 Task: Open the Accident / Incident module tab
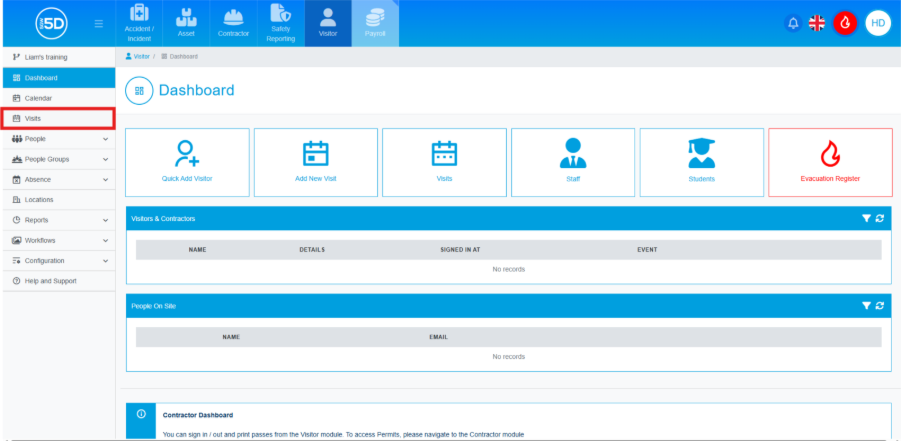point(139,24)
